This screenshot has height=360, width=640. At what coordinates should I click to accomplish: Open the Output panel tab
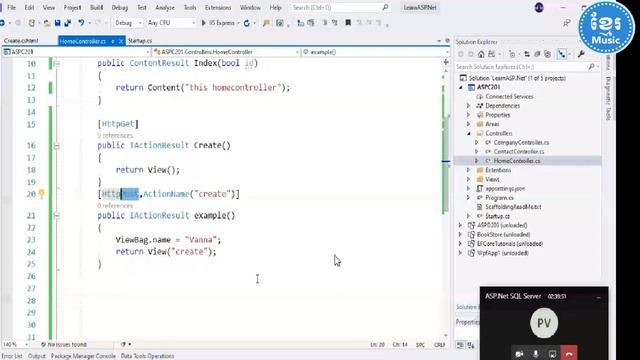(x=37, y=356)
